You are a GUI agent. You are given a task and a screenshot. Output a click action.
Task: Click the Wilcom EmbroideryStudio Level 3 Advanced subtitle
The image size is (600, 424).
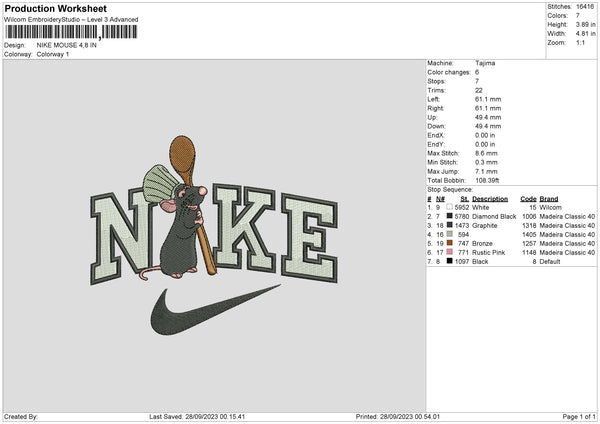(71, 20)
